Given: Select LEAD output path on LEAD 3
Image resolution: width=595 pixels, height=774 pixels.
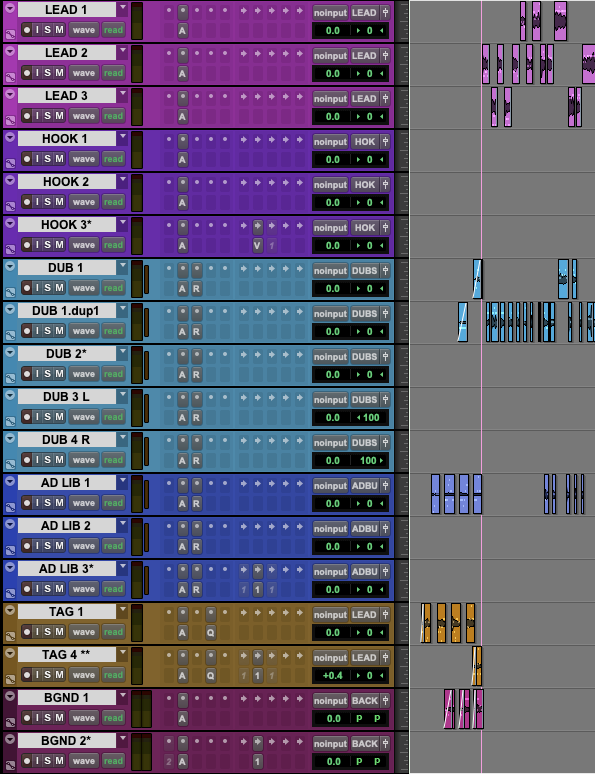Looking at the screenshot, I should [364, 99].
